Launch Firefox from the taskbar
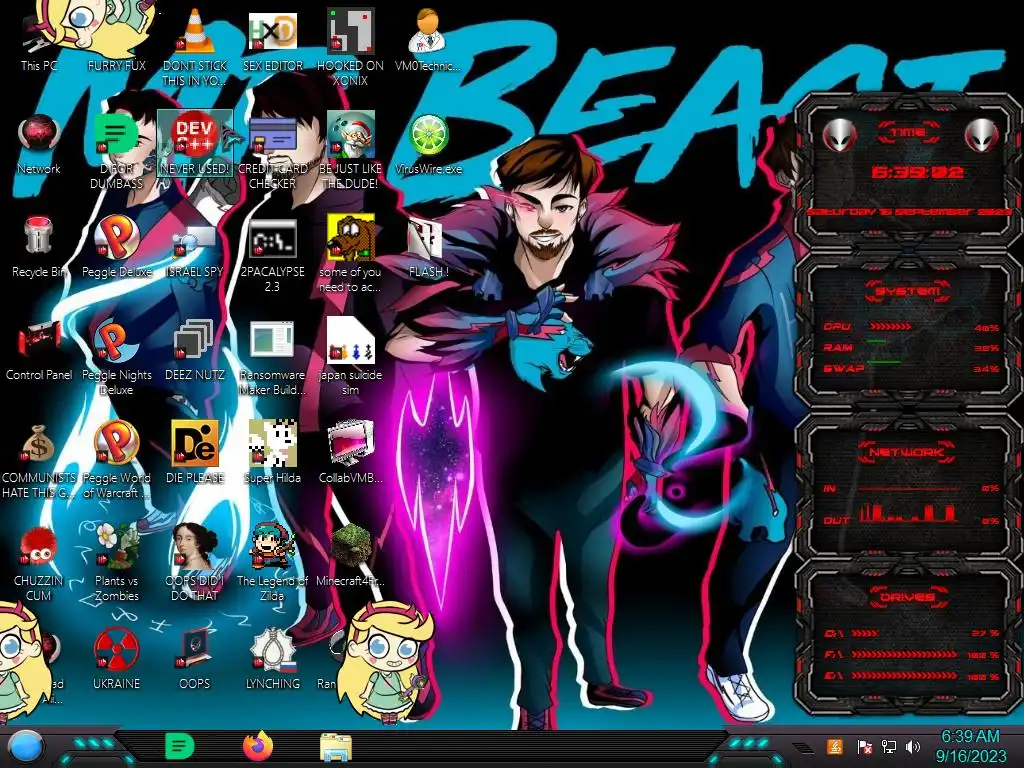 pyautogui.click(x=258, y=746)
